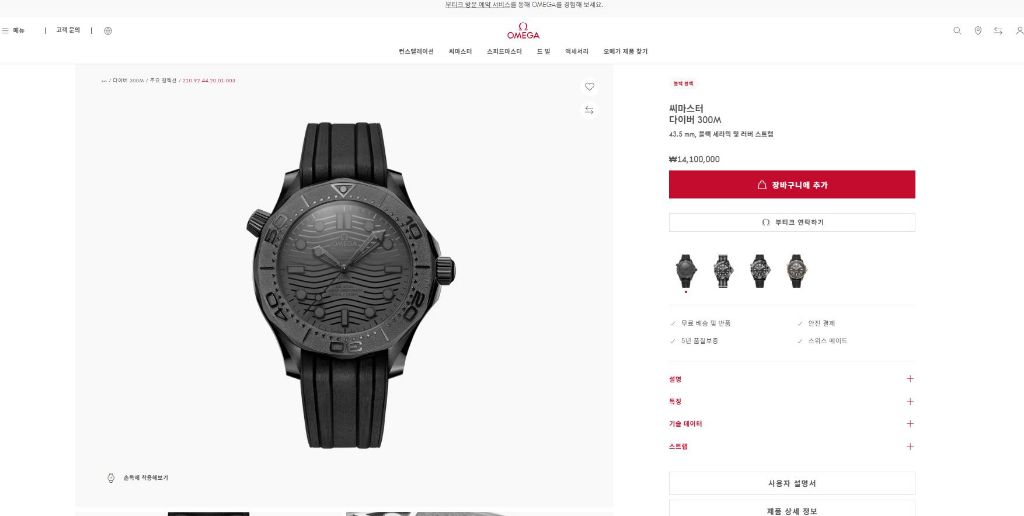
Task: Open the 스피드마스터 navigation item
Action: [504, 52]
